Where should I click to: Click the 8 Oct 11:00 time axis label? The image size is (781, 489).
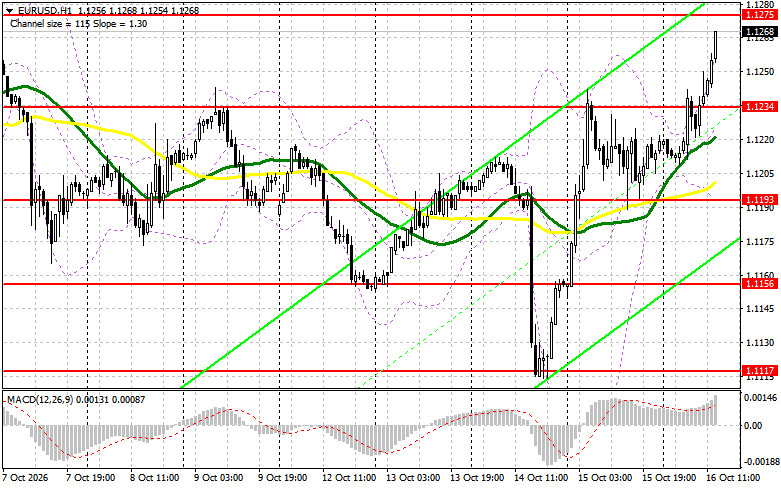[x=154, y=478]
